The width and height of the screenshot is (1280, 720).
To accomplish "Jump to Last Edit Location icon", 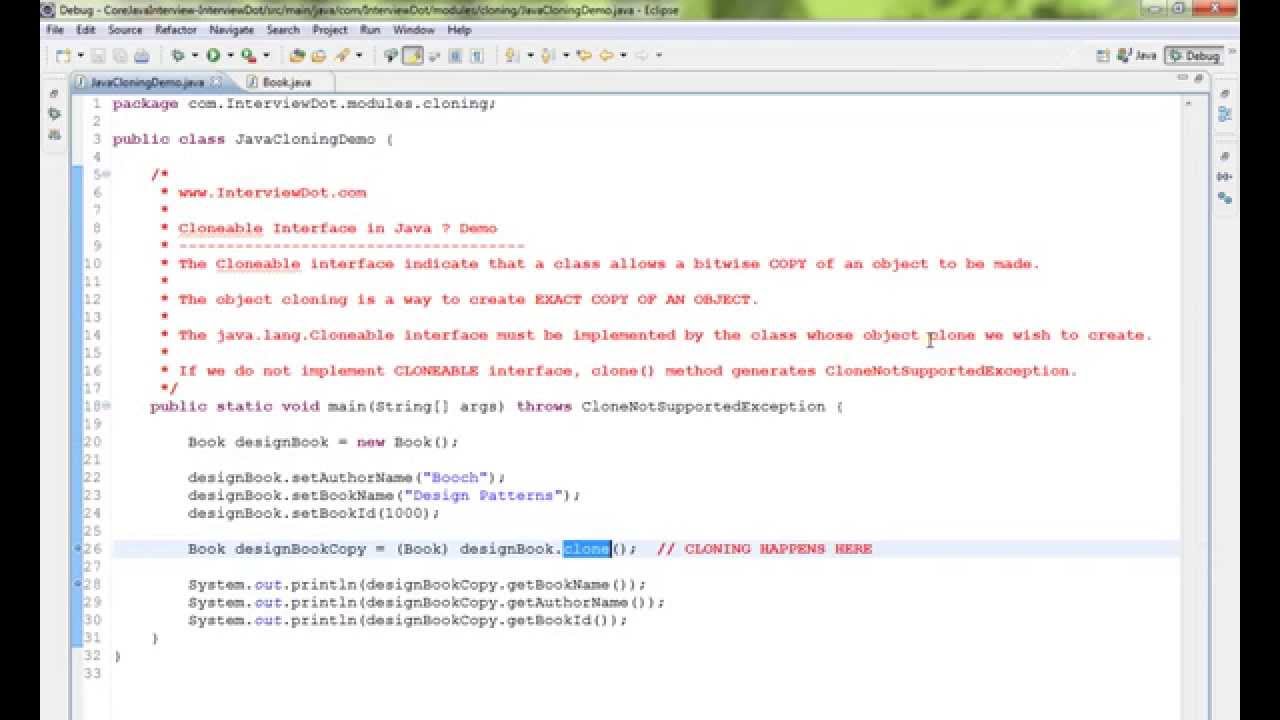I will [584, 56].
